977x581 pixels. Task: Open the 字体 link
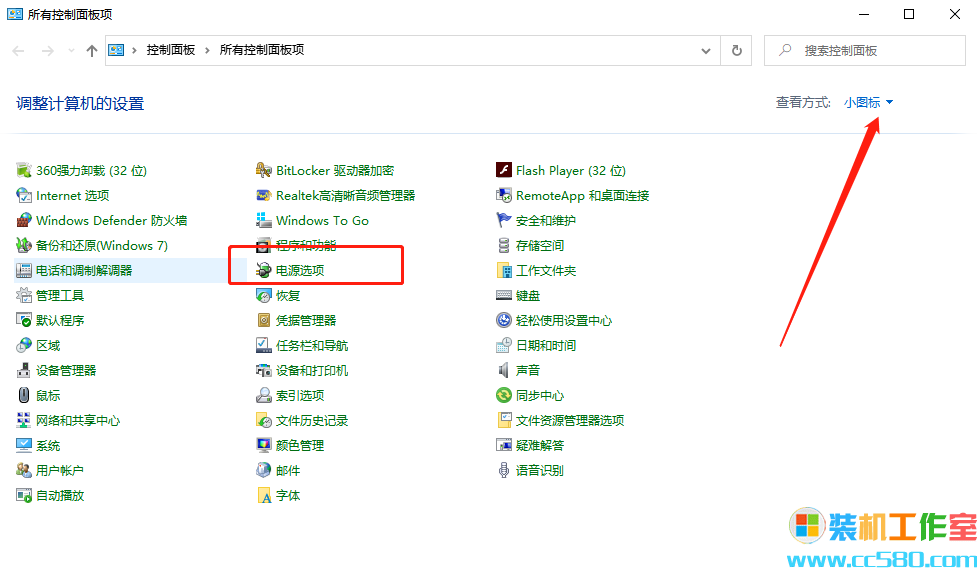[x=288, y=495]
